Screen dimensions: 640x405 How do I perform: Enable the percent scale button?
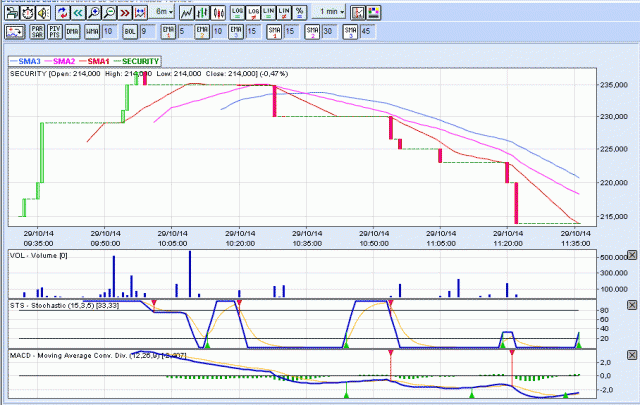(x=299, y=12)
